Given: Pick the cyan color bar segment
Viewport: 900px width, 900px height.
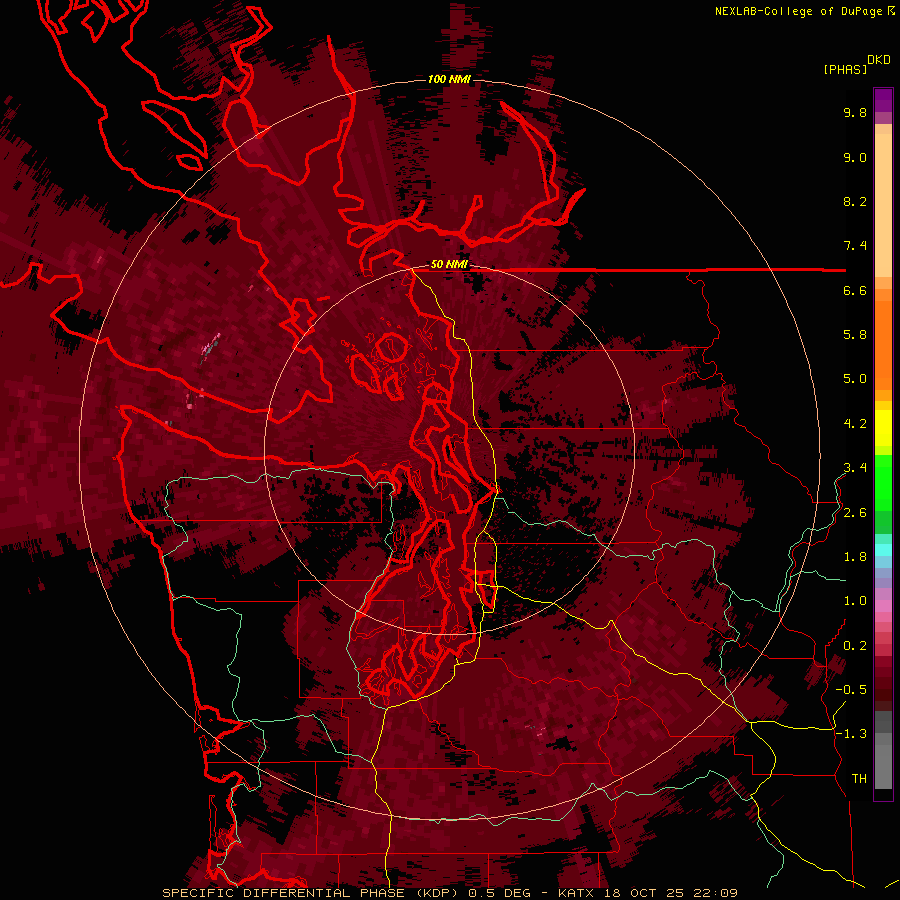Looking at the screenshot, I should click(x=883, y=550).
